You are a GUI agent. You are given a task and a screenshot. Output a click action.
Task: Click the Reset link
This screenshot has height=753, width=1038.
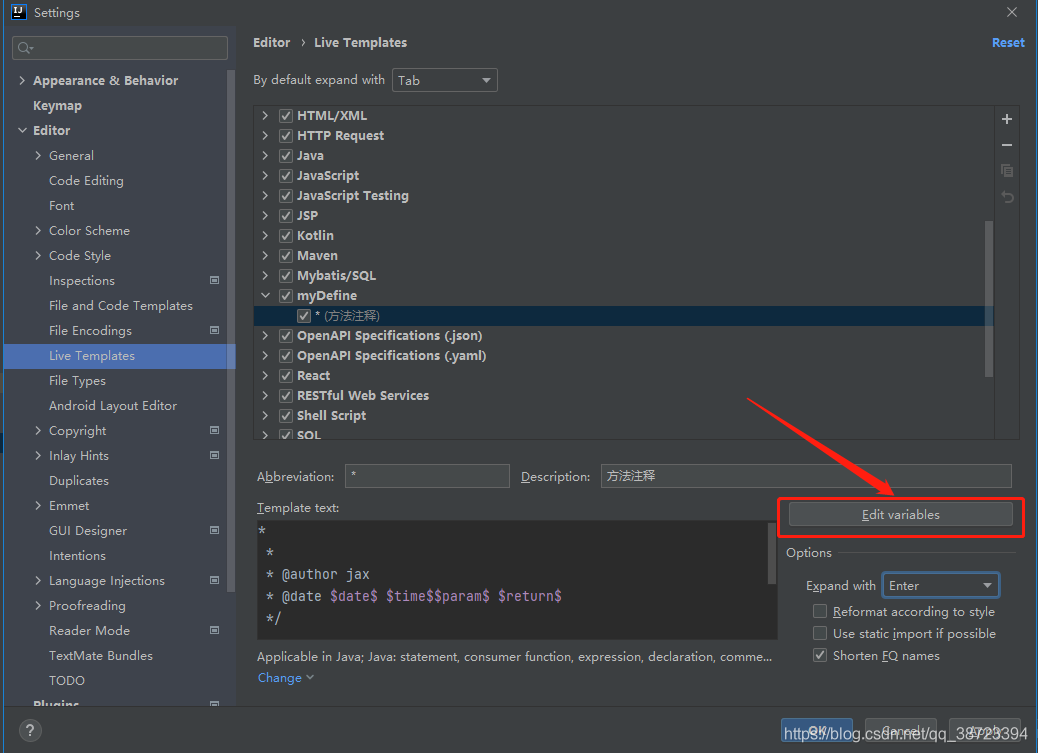click(1008, 42)
